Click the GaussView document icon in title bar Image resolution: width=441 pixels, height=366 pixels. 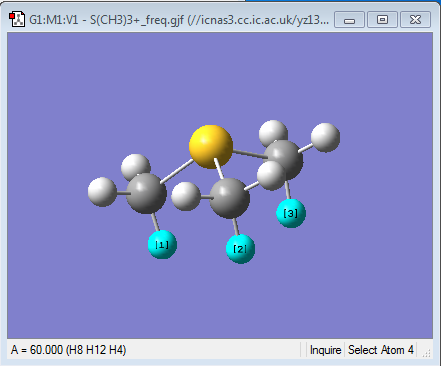point(17,20)
